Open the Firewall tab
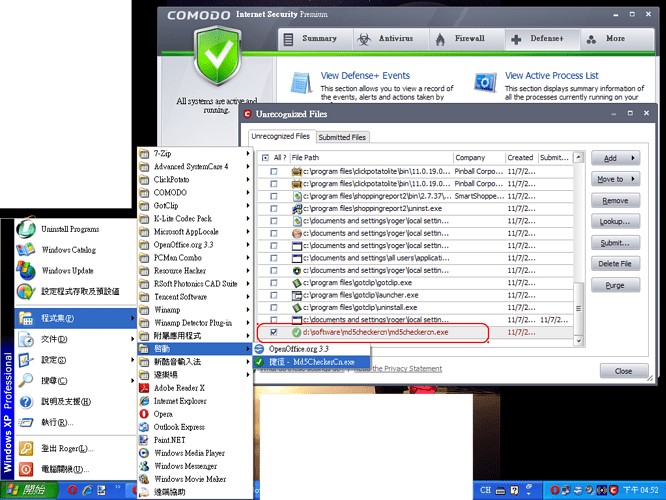 [x=466, y=39]
